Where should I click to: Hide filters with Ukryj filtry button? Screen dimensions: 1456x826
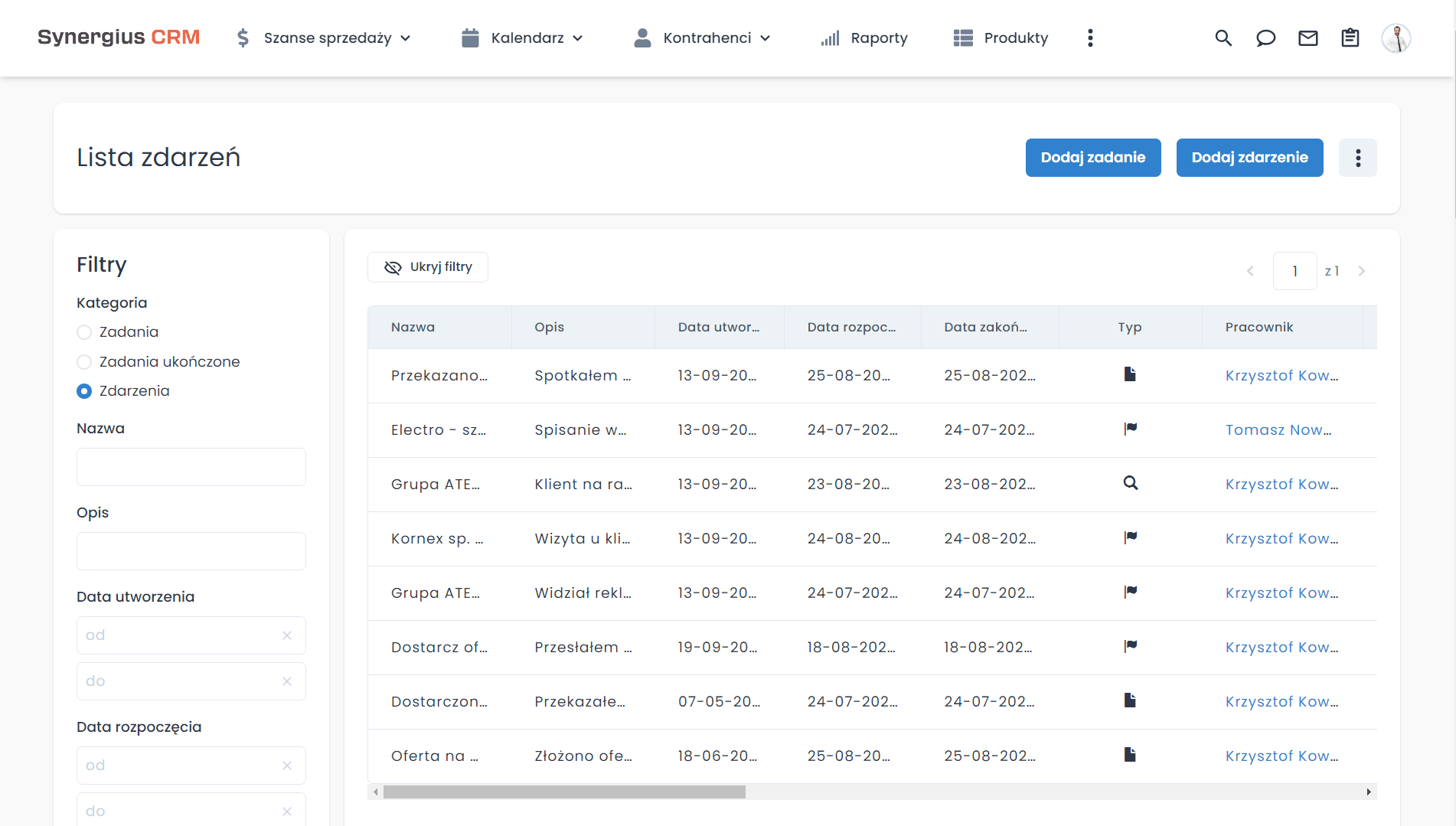(428, 267)
